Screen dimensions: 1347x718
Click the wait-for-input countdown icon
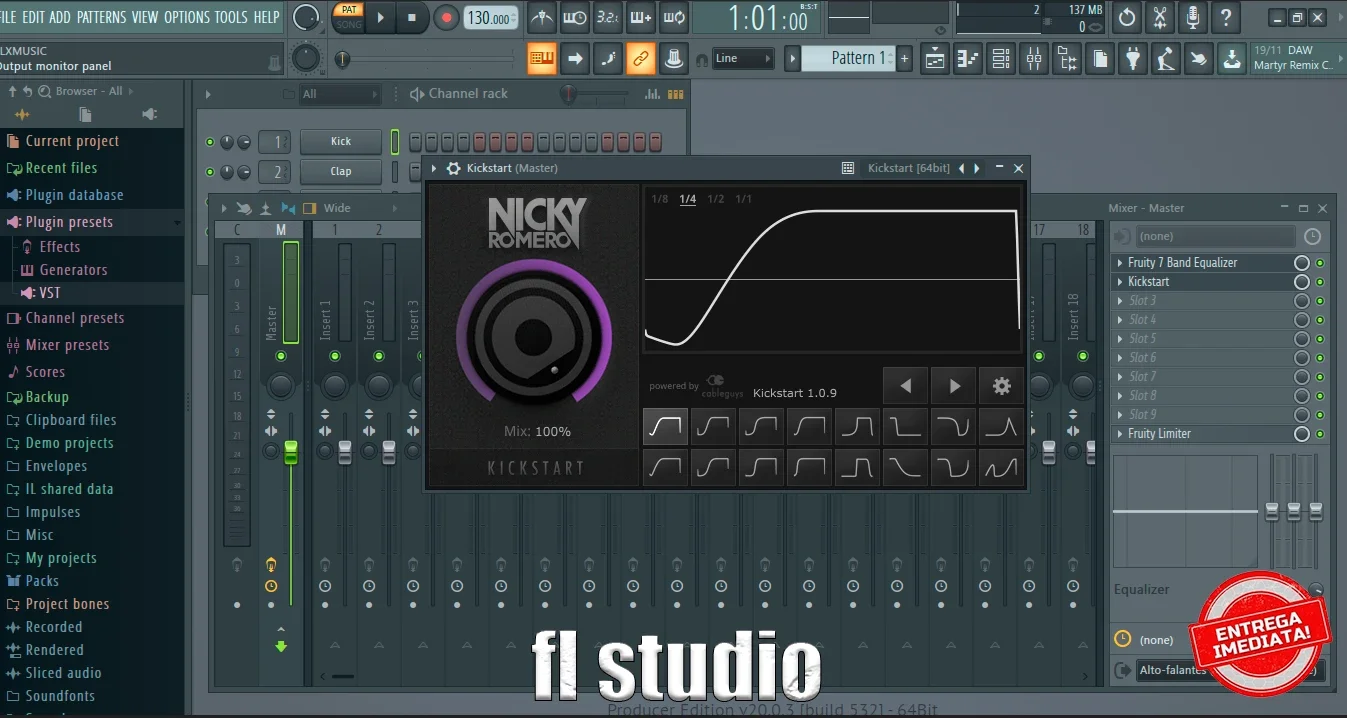[x=575, y=17]
